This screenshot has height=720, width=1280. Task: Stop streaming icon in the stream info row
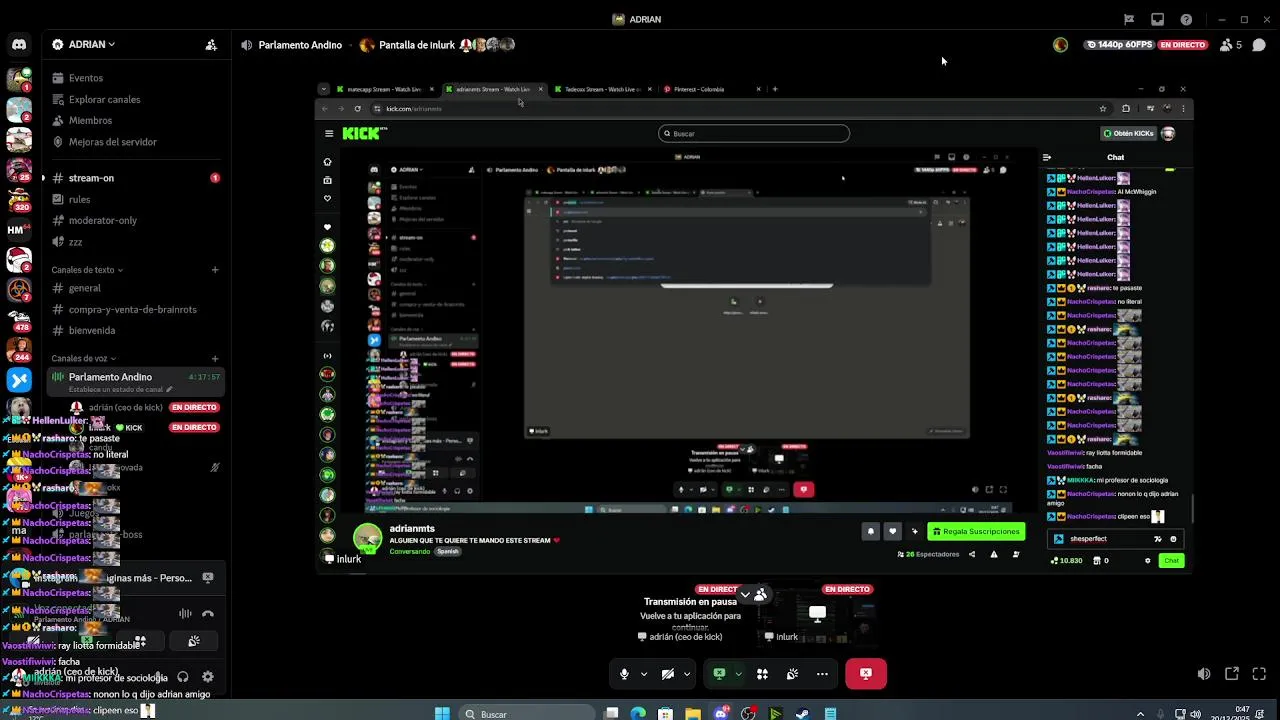coord(208,578)
